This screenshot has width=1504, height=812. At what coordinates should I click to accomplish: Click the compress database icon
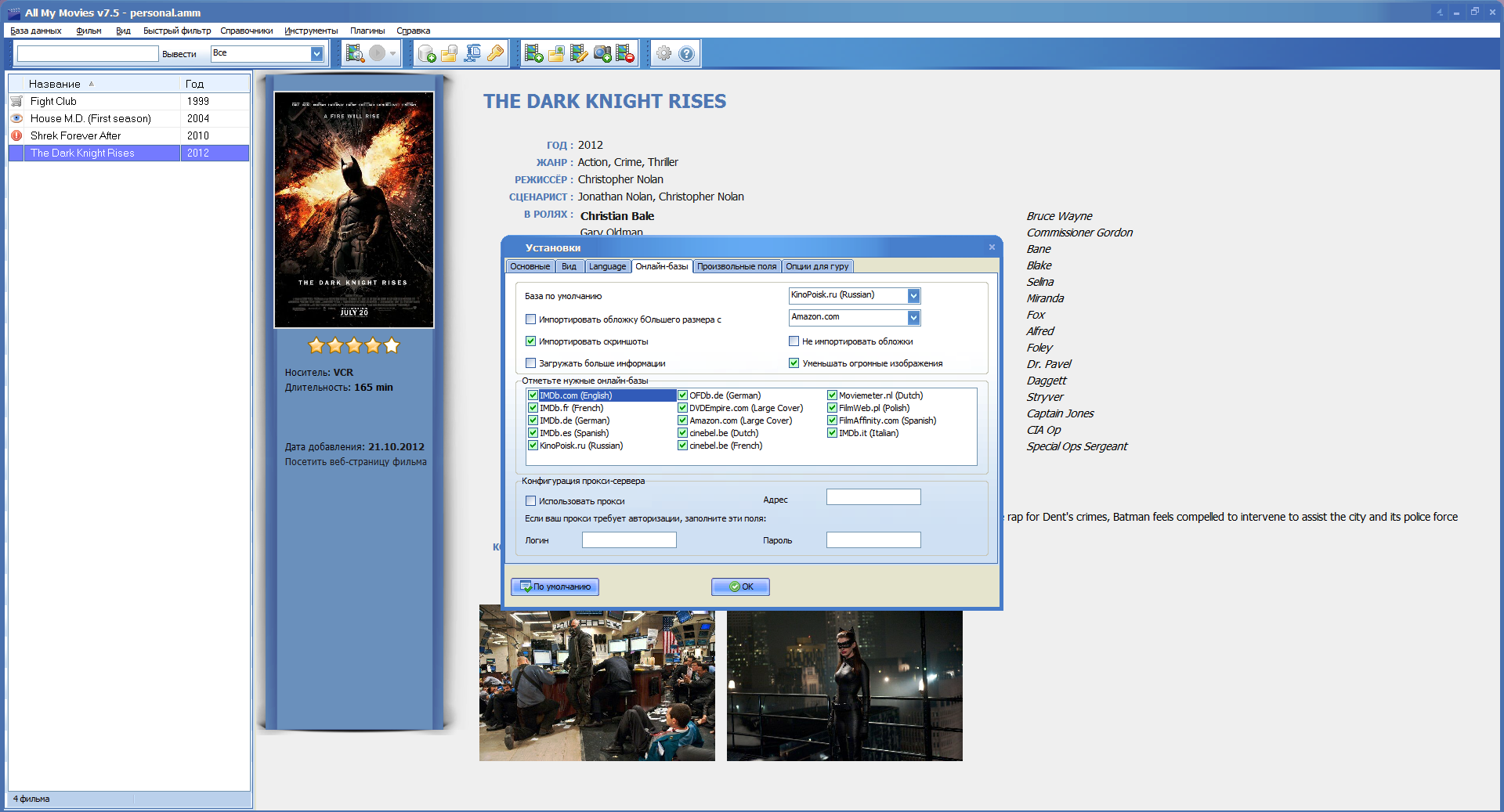pos(472,53)
